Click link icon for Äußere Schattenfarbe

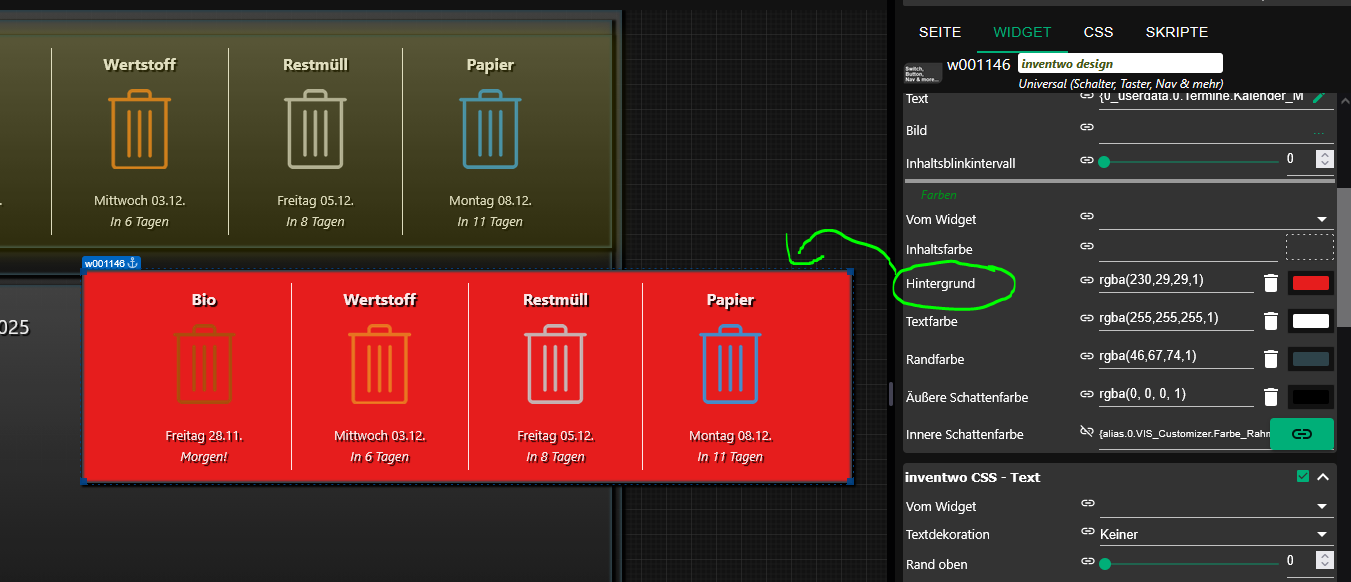coord(1087,393)
